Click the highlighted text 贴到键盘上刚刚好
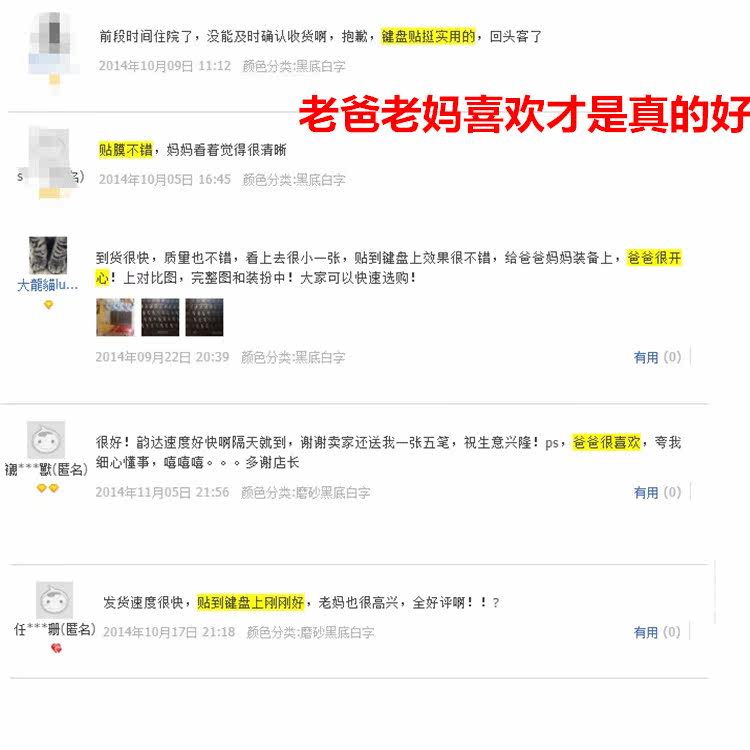The width and height of the screenshot is (750, 750). (251, 602)
